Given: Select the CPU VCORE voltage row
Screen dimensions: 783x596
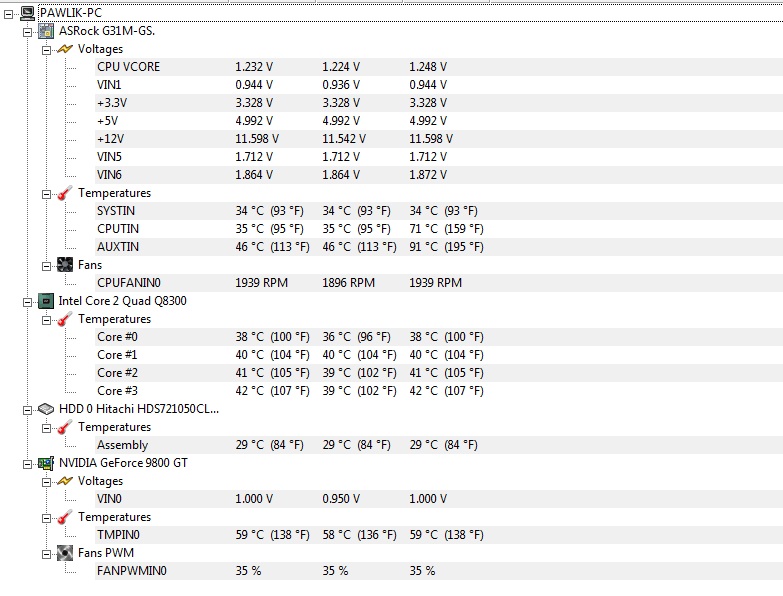Looking at the screenshot, I should point(439,67).
